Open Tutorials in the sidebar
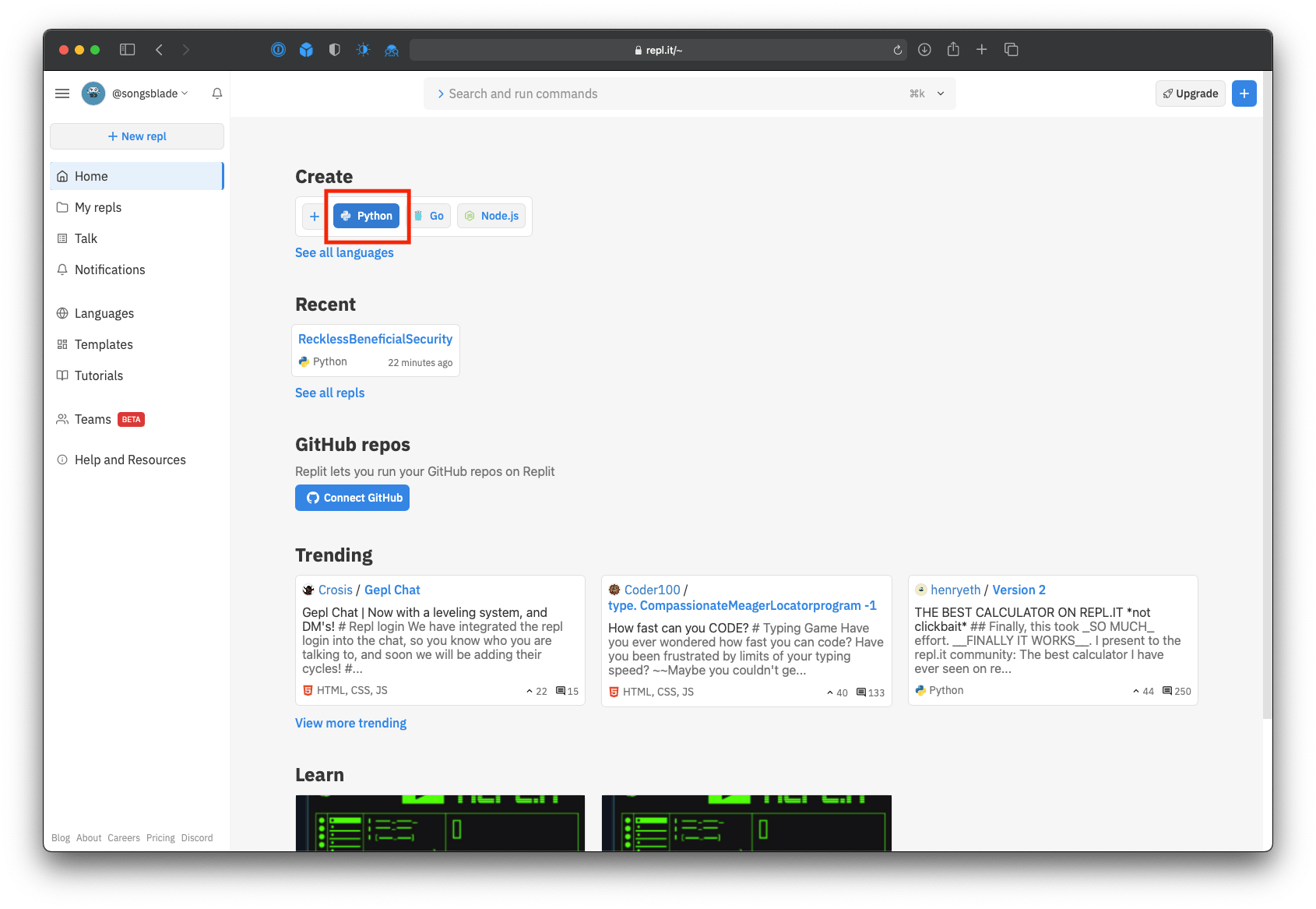The height and width of the screenshot is (909, 1316). click(x=137, y=375)
